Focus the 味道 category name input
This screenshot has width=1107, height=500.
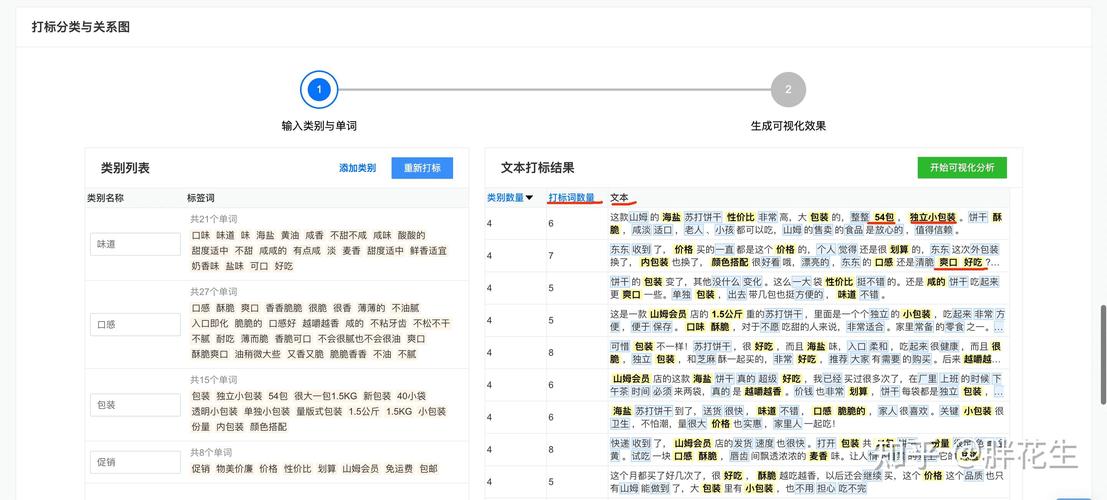[x=136, y=244]
